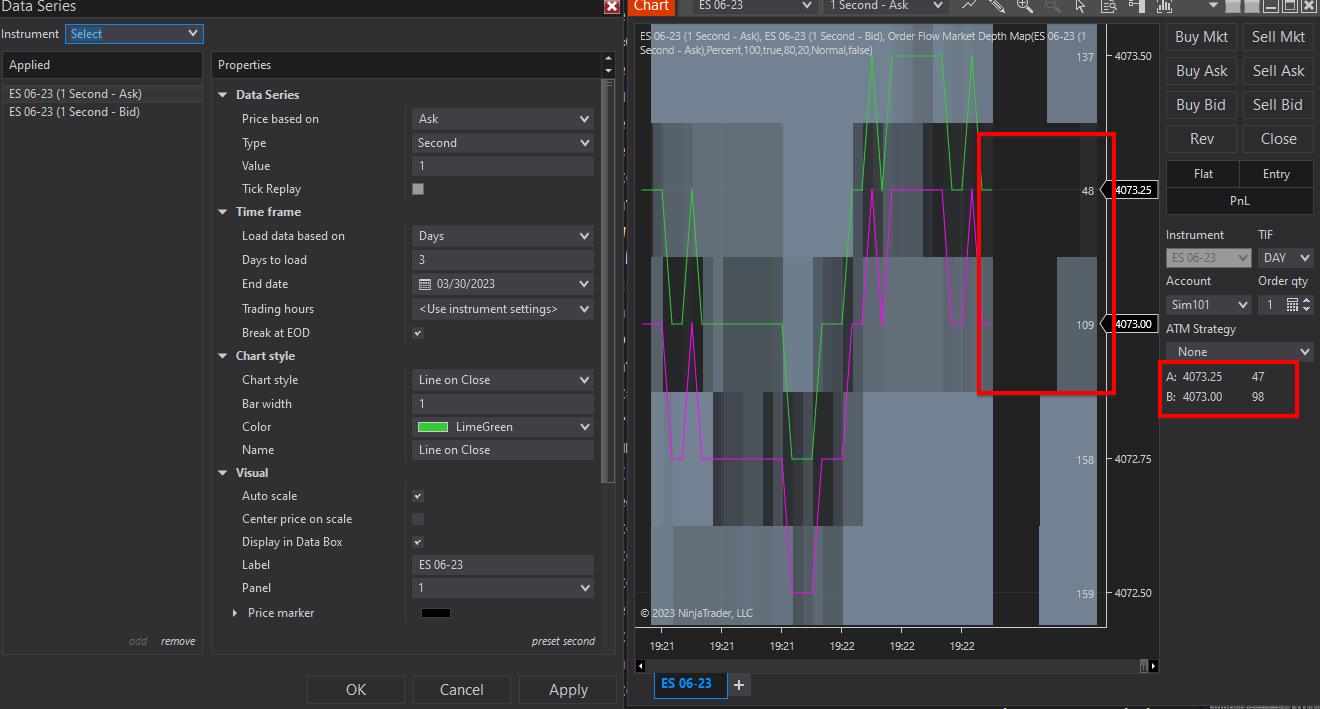Open the Chart style dropdown
This screenshot has height=709, width=1320.
(503, 380)
